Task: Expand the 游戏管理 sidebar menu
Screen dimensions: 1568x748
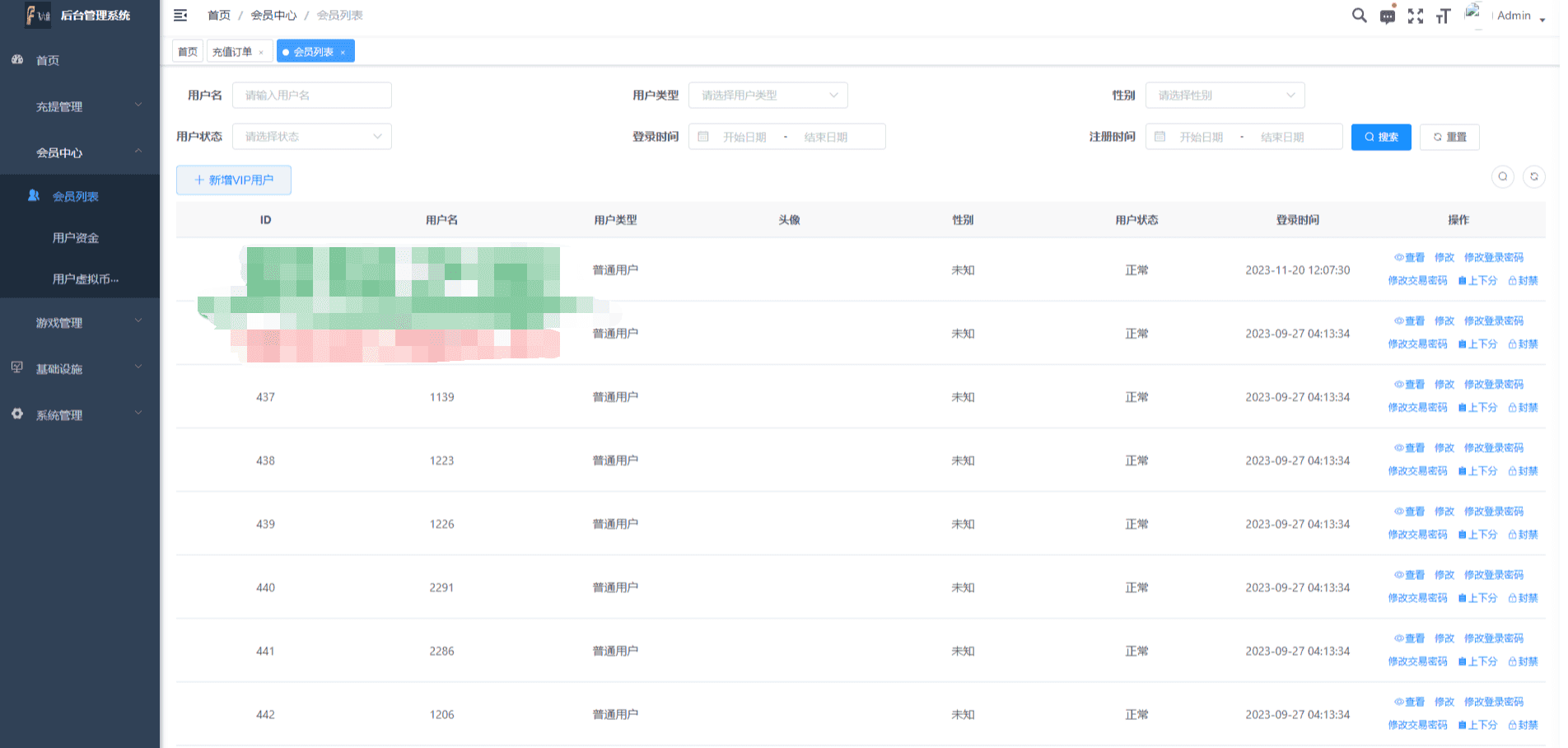Action: coord(80,323)
